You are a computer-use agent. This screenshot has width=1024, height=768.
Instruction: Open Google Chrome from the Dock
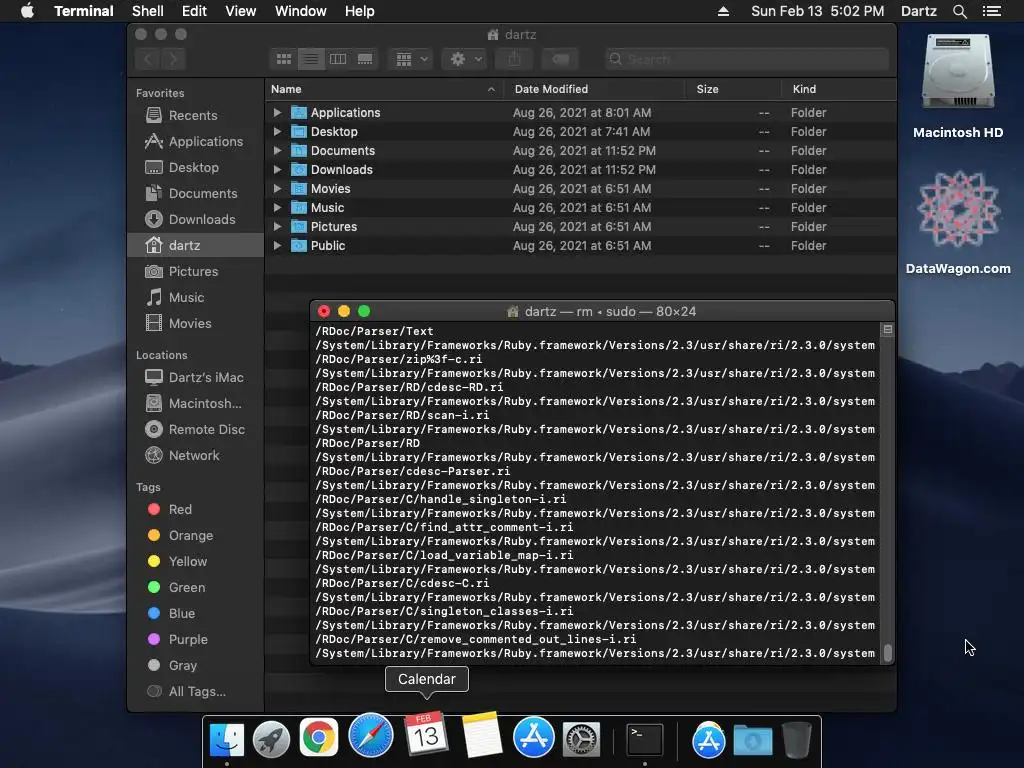coord(319,738)
